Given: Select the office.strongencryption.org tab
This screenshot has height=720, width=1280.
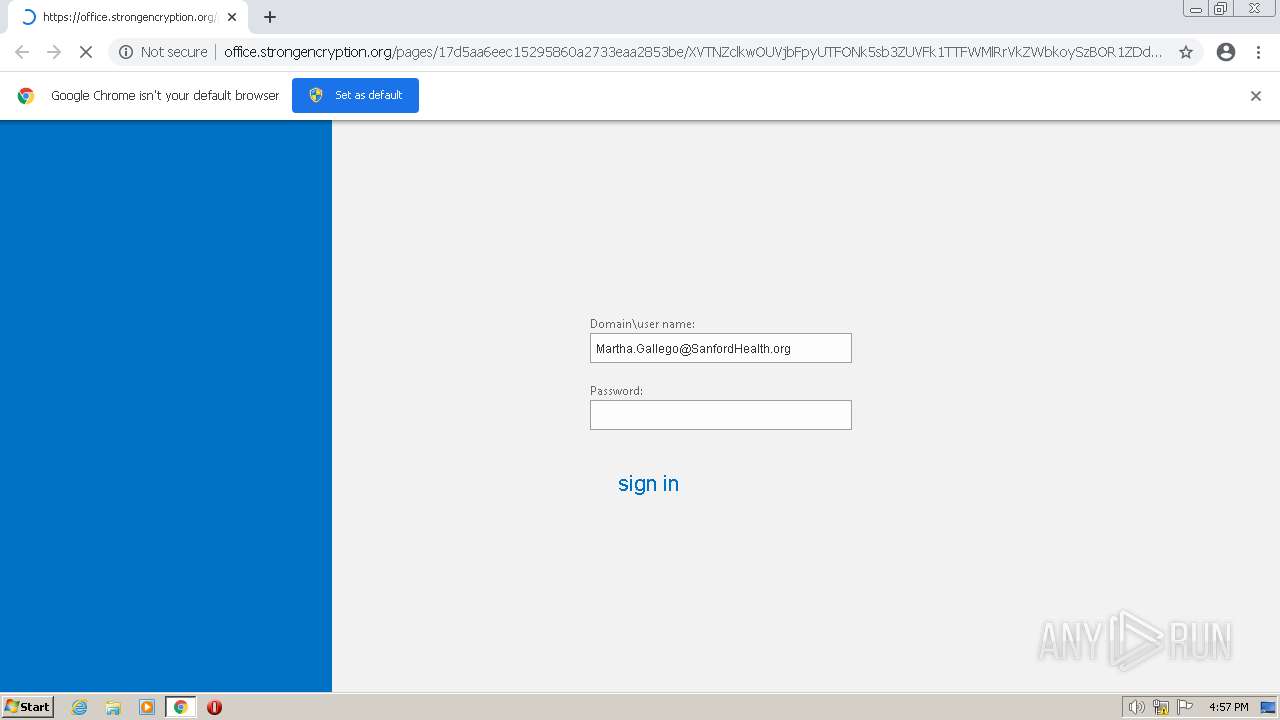Looking at the screenshot, I should point(127,17).
